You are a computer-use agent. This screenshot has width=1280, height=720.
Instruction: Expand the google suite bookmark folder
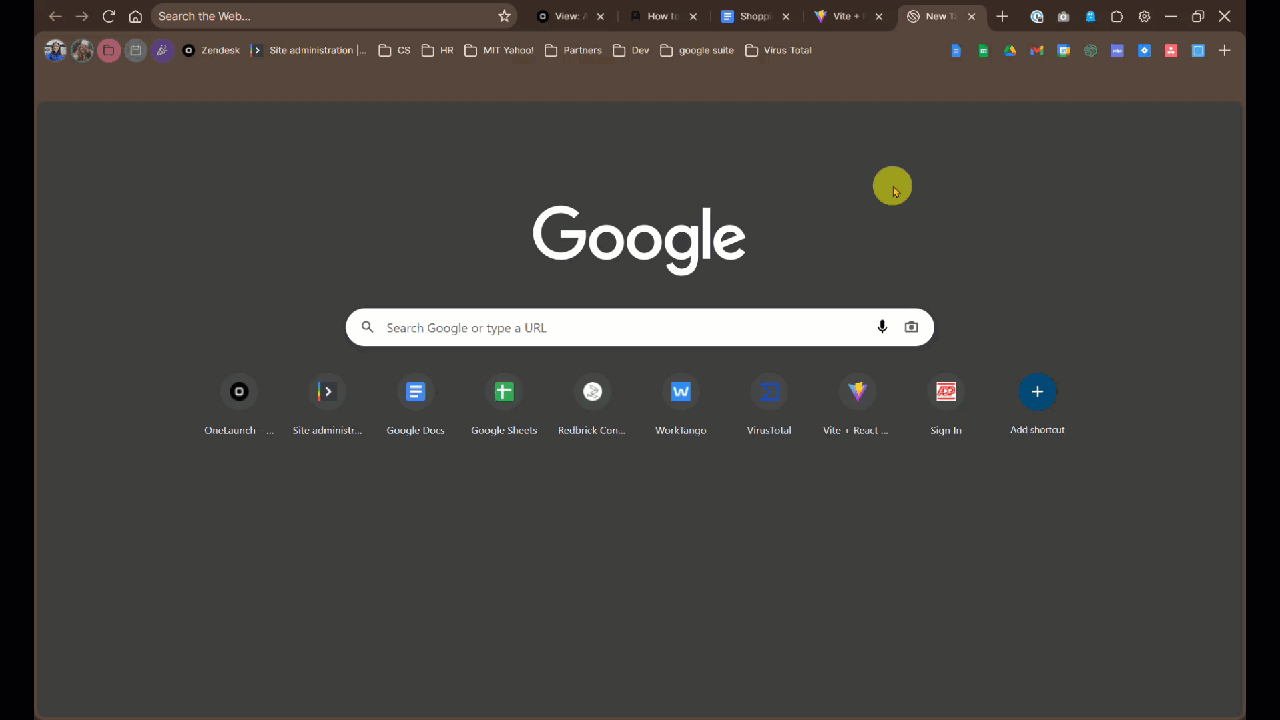click(697, 50)
